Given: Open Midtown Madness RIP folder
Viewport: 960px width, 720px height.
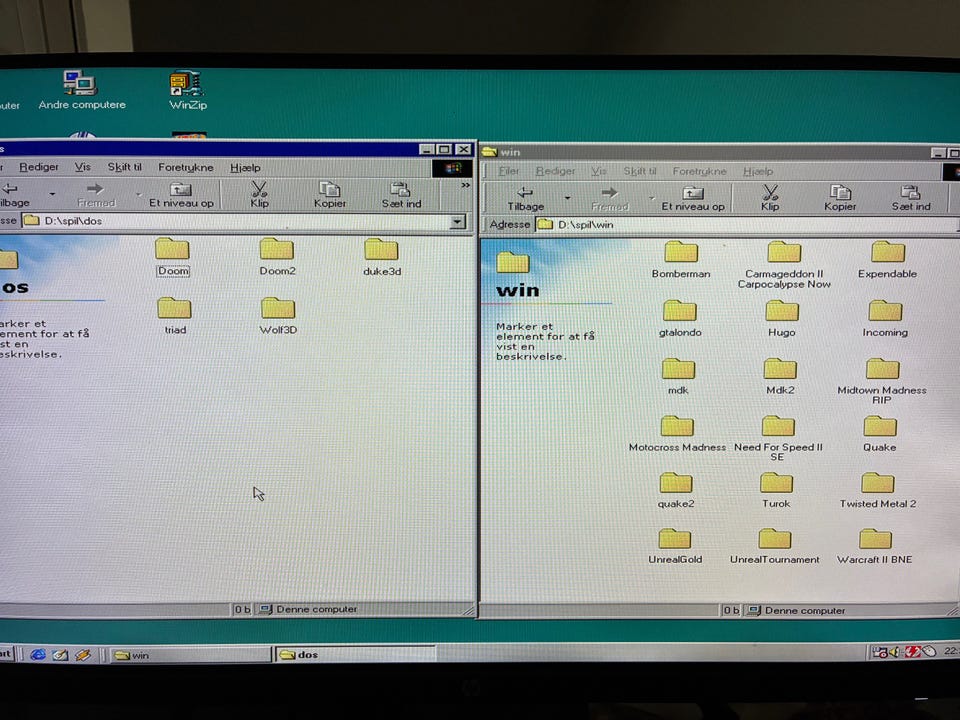Looking at the screenshot, I should point(882,381).
